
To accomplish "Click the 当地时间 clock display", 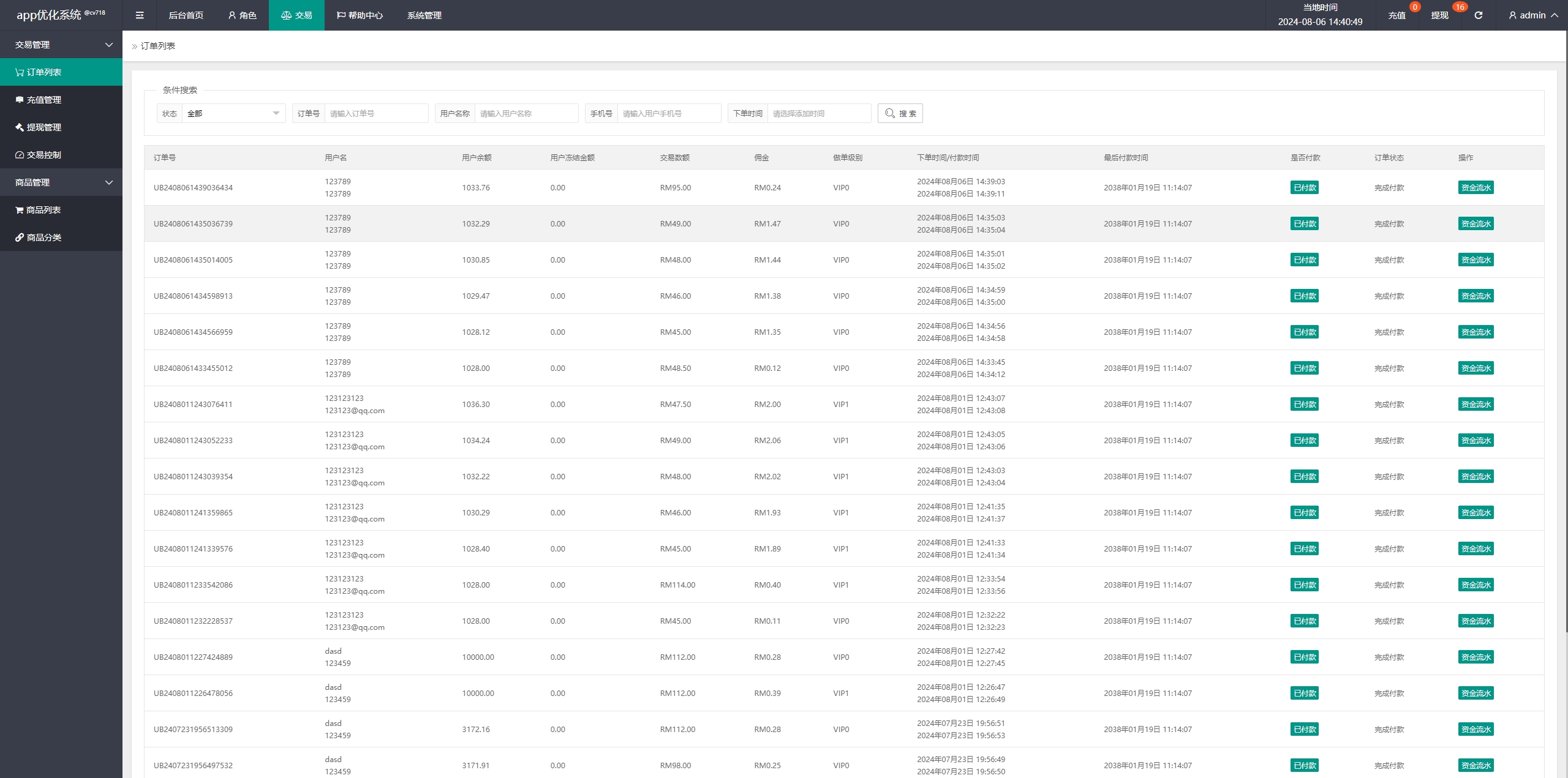I will click(1320, 15).
